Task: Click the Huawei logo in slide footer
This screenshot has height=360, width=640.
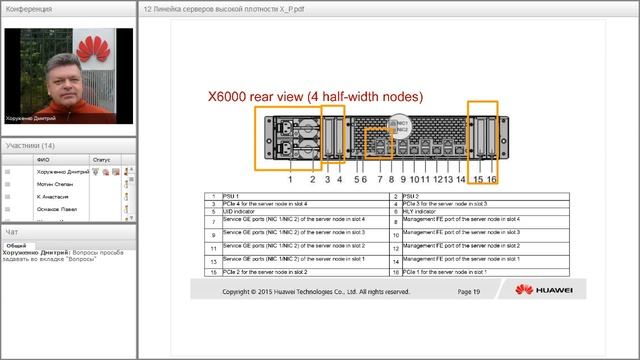Action: pyautogui.click(x=544, y=290)
